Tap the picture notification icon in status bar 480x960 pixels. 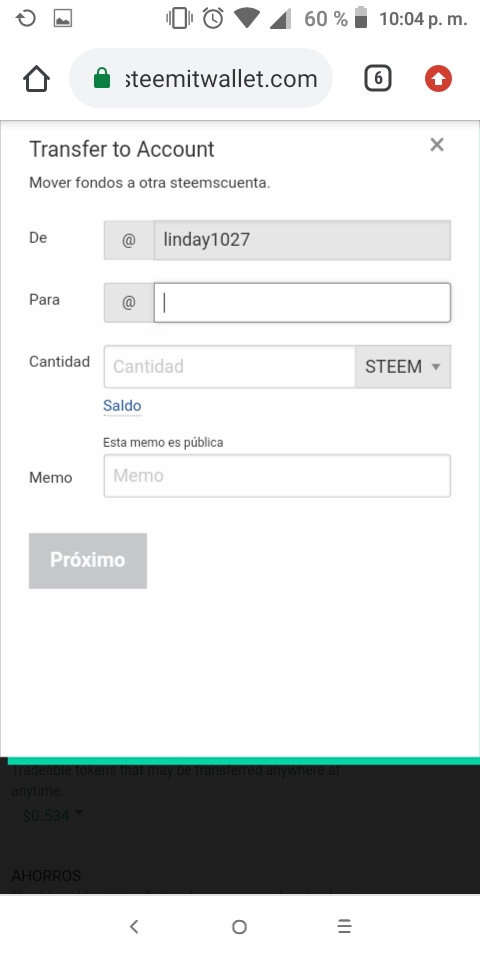click(63, 18)
